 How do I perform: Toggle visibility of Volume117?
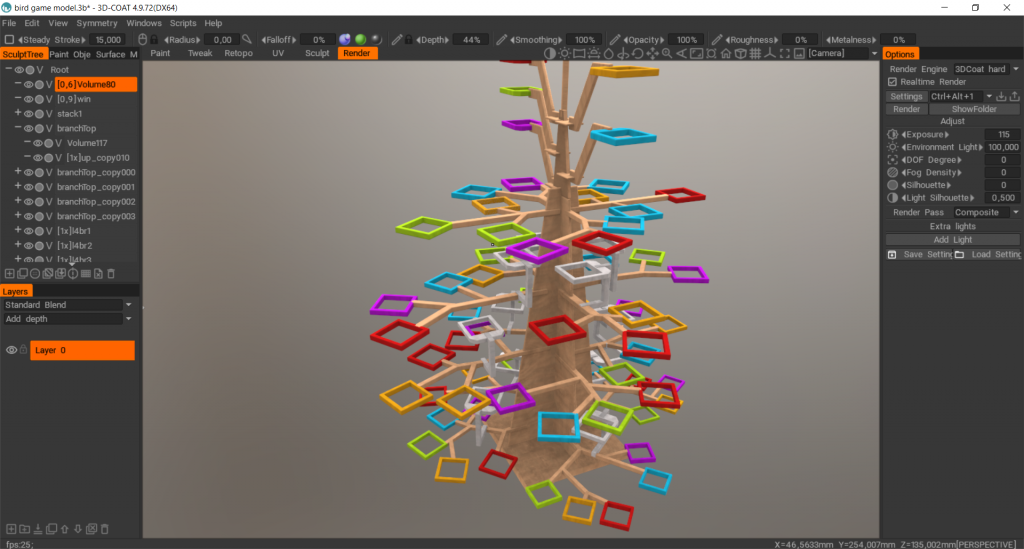[38, 143]
